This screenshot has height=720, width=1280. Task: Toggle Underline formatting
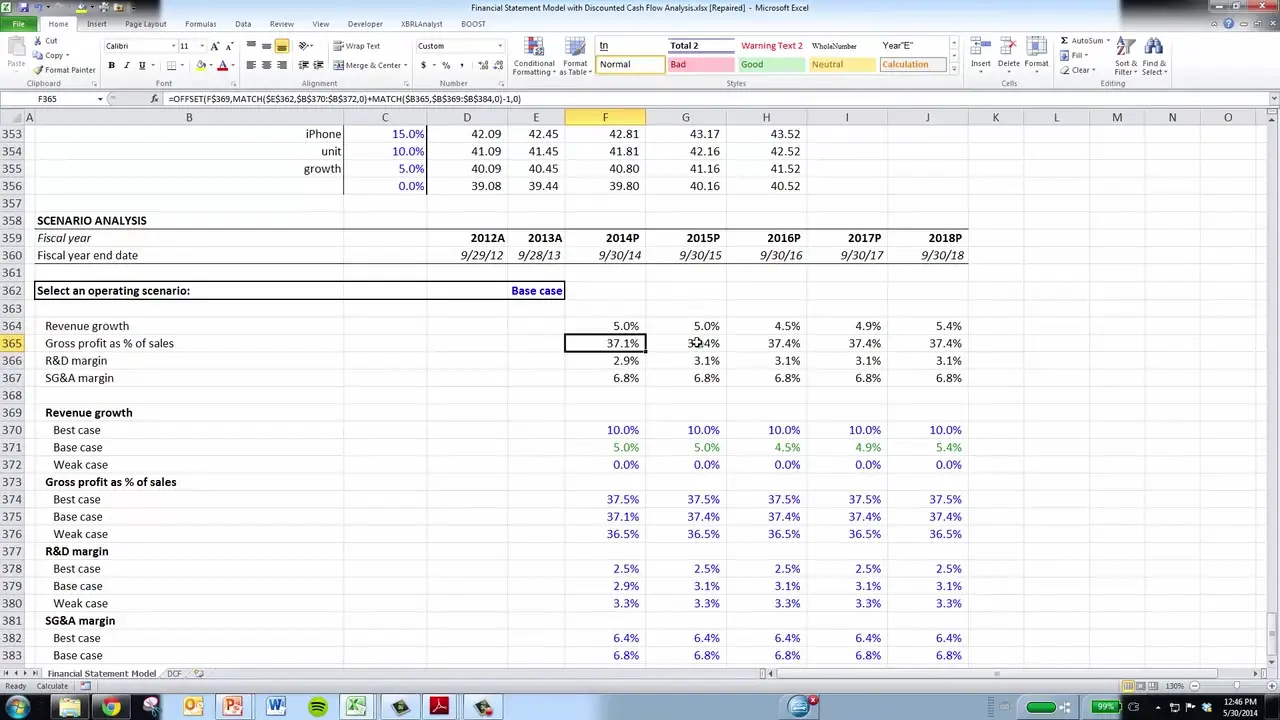[x=141, y=65]
